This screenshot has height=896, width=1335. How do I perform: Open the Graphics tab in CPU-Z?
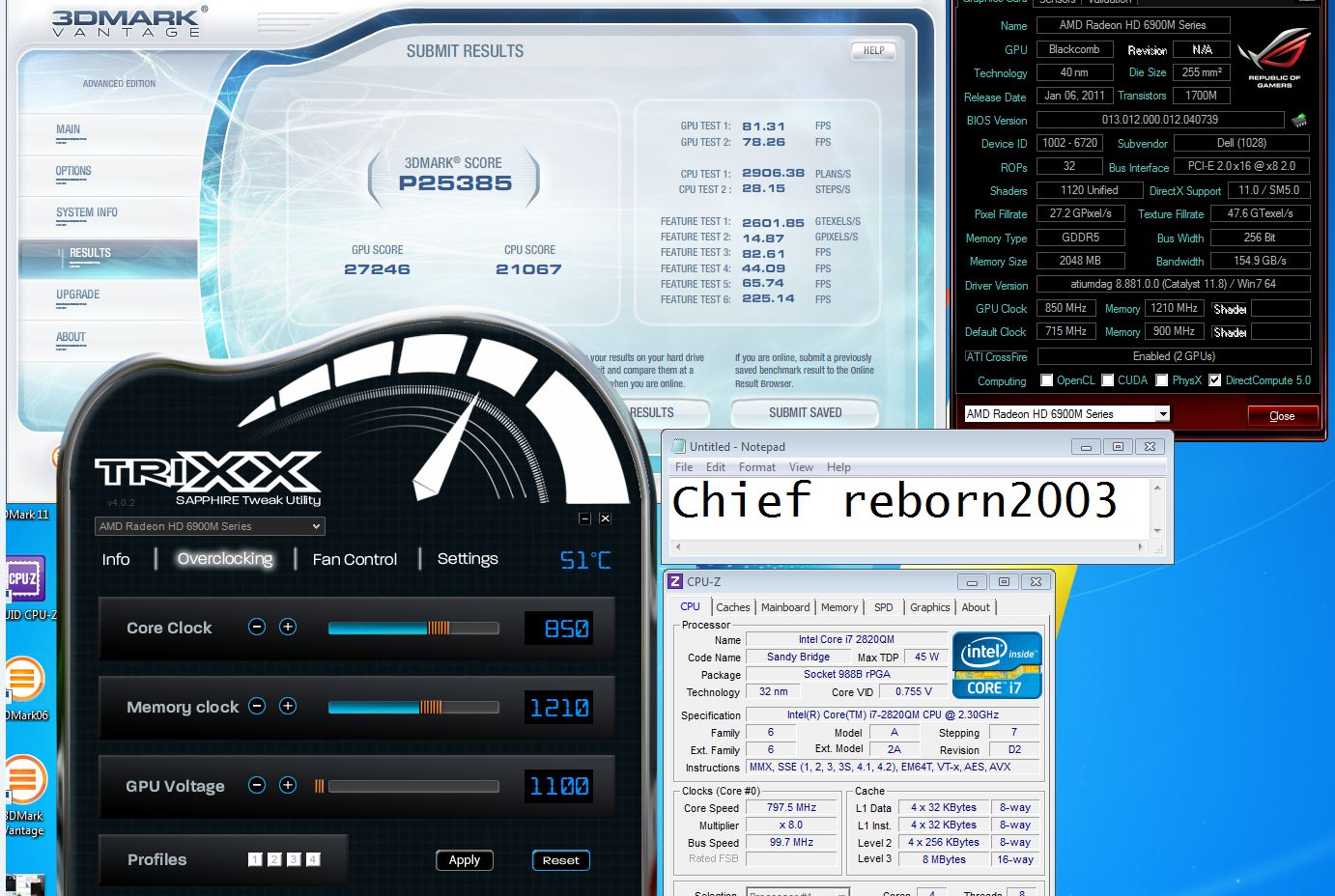[930, 607]
